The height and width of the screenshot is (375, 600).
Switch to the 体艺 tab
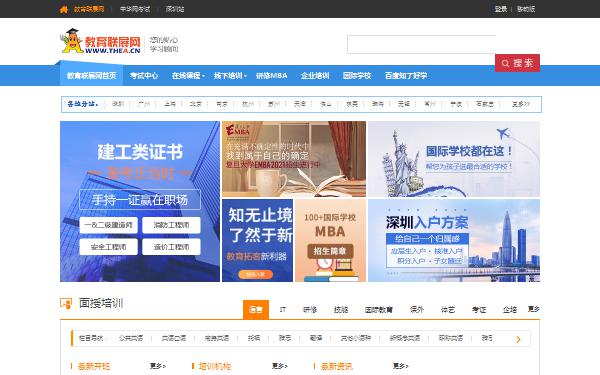tap(448, 310)
